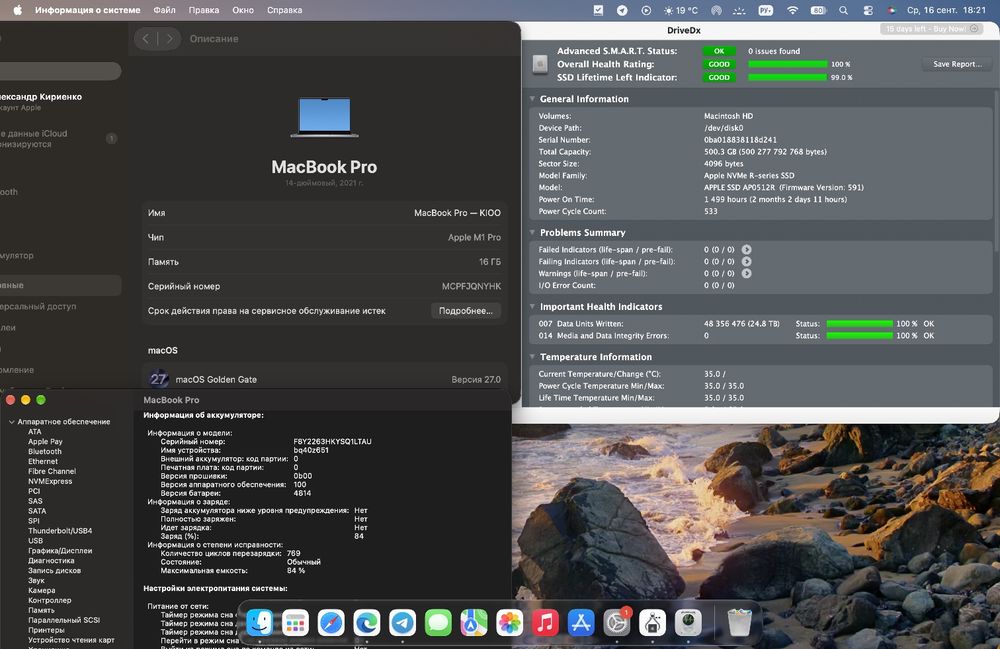
Task: Collapse Important Health Indicators section
Action: coord(533,307)
